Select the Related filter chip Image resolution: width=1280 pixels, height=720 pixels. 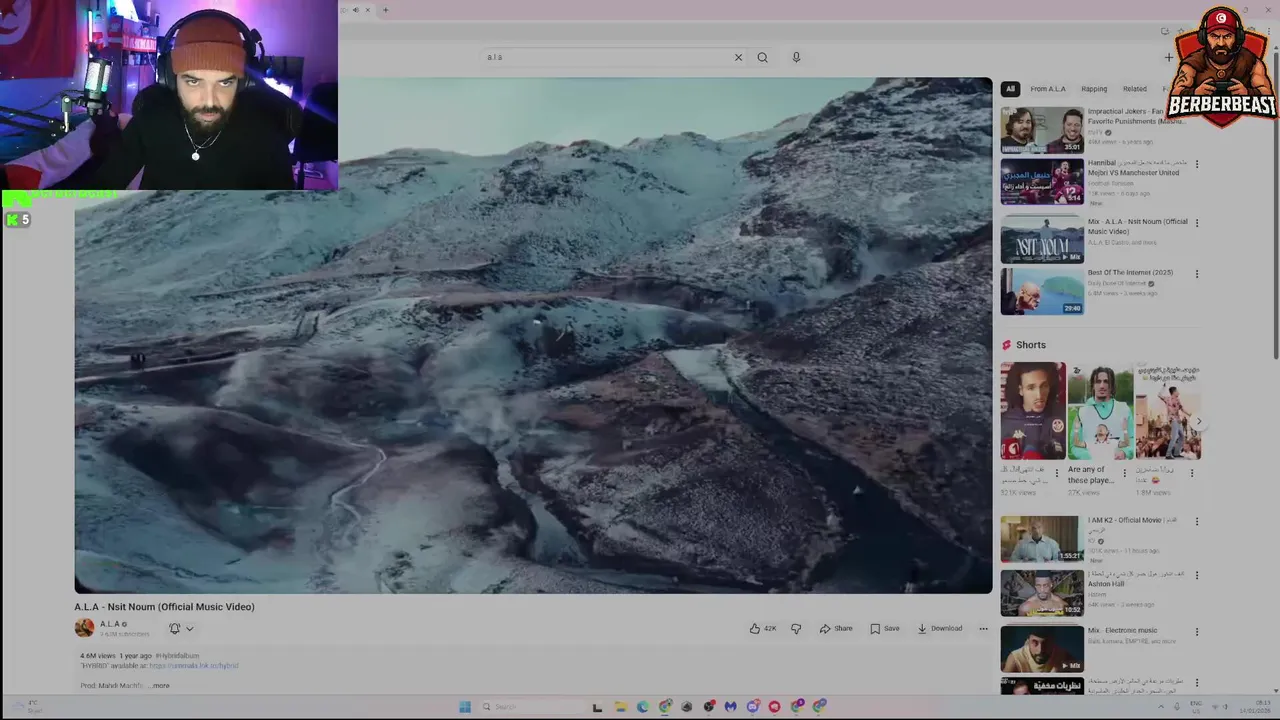(x=1134, y=89)
